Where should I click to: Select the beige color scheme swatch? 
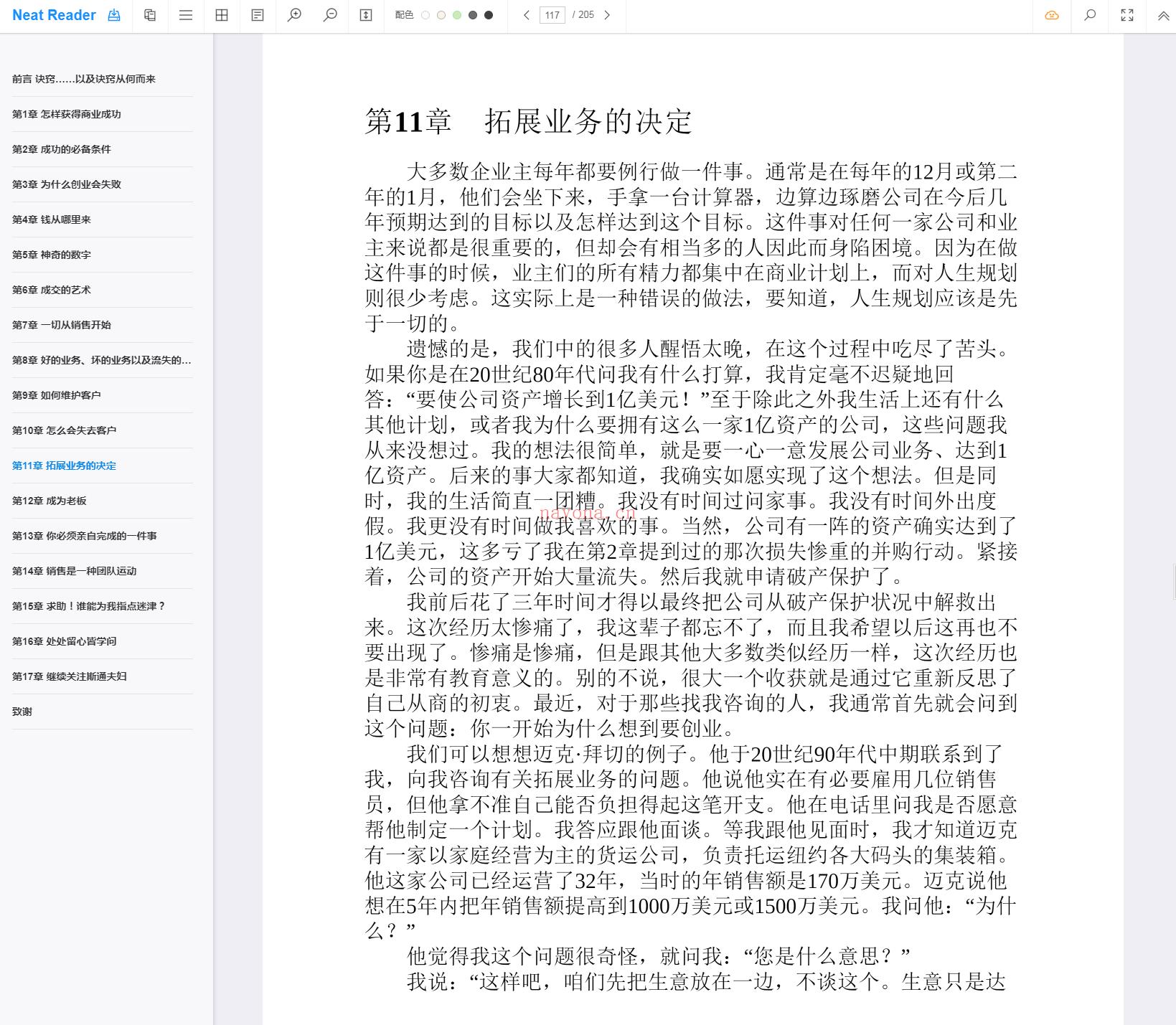441,15
